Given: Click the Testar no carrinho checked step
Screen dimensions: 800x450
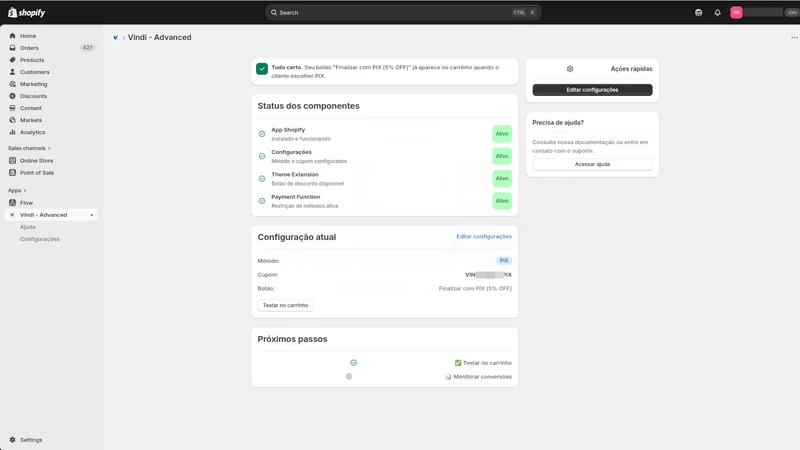Looking at the screenshot, I should click(x=483, y=363).
